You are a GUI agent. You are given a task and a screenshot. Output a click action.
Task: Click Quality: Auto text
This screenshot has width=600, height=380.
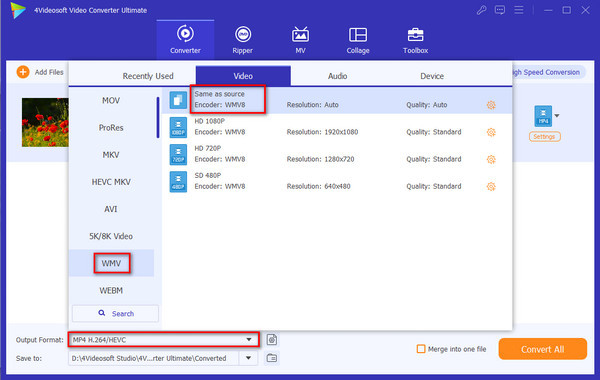click(x=427, y=105)
